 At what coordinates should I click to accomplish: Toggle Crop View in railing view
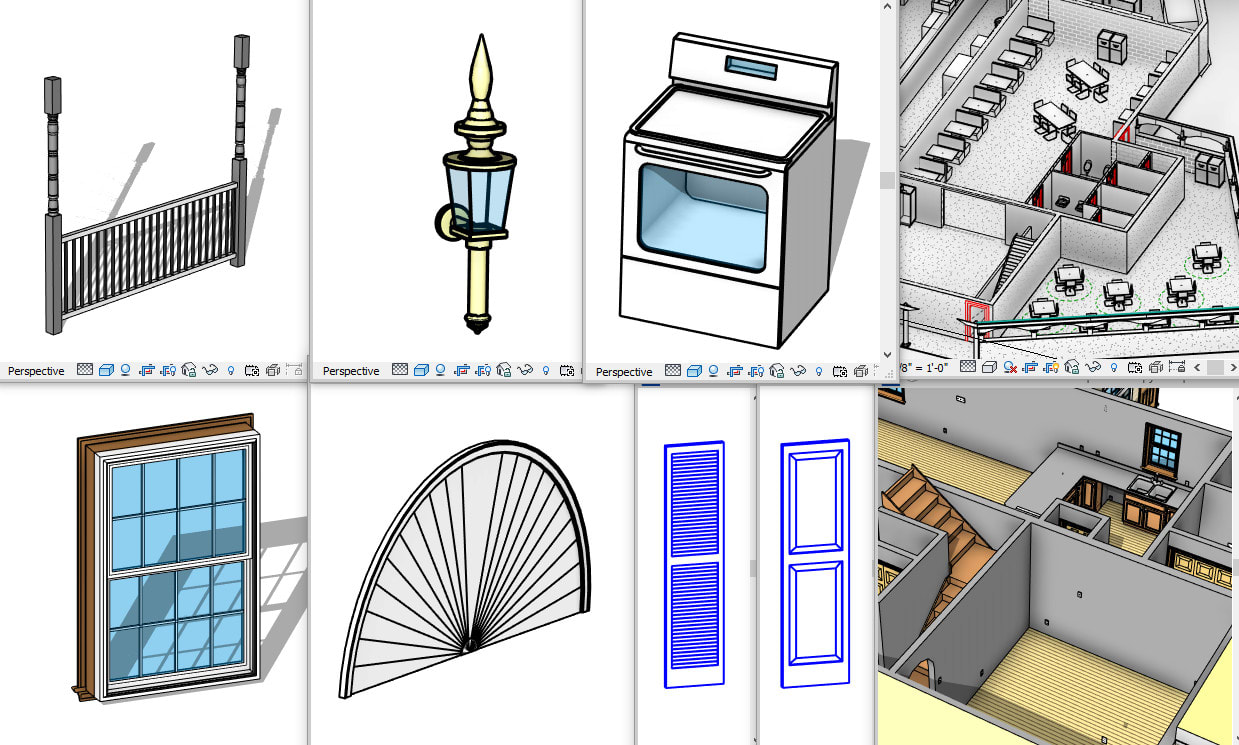click(147, 371)
